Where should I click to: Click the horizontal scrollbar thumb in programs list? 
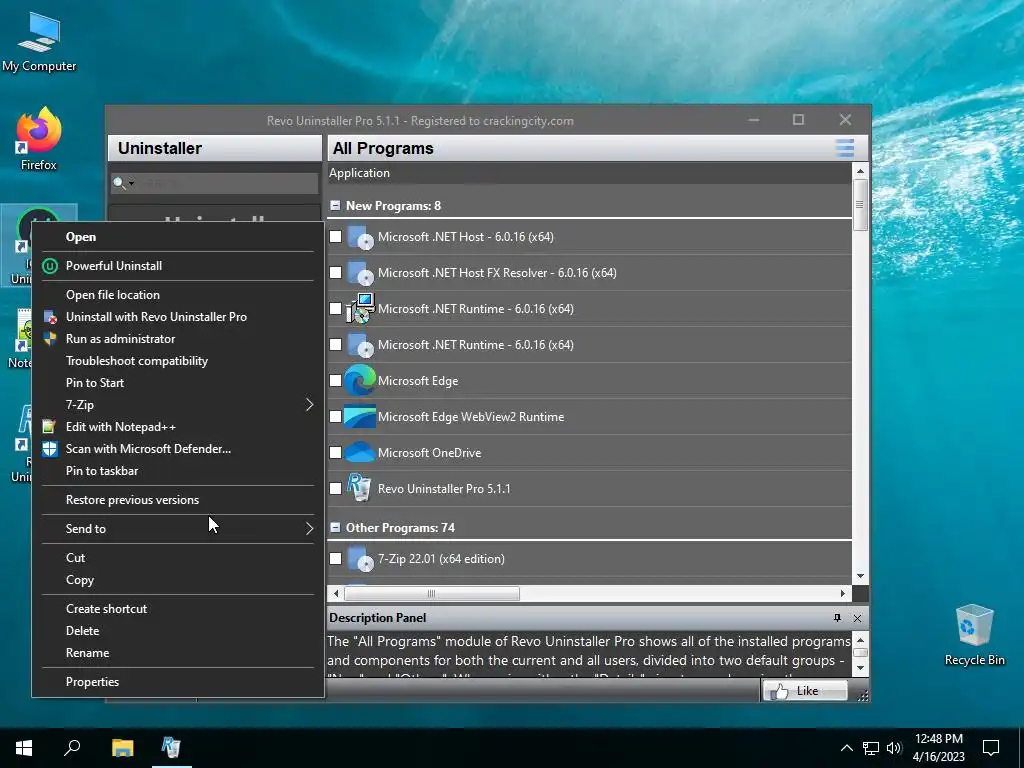432,594
